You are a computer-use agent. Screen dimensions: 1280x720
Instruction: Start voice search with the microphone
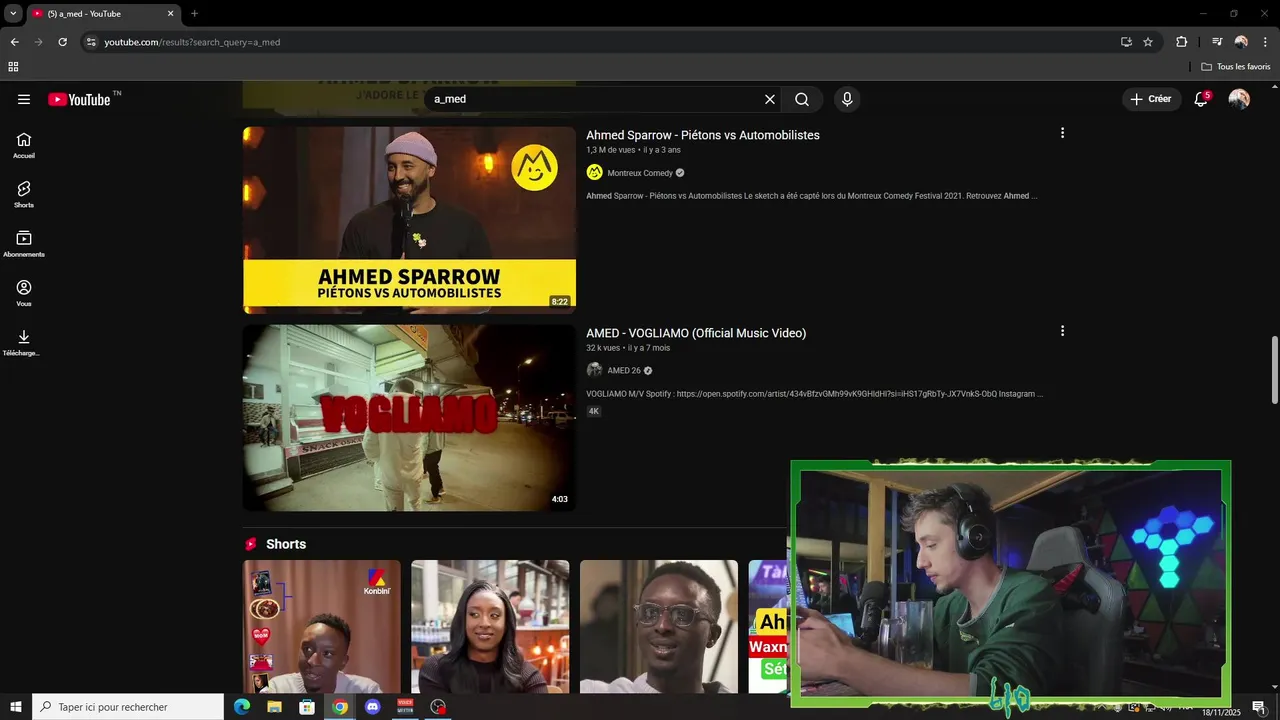point(847,99)
